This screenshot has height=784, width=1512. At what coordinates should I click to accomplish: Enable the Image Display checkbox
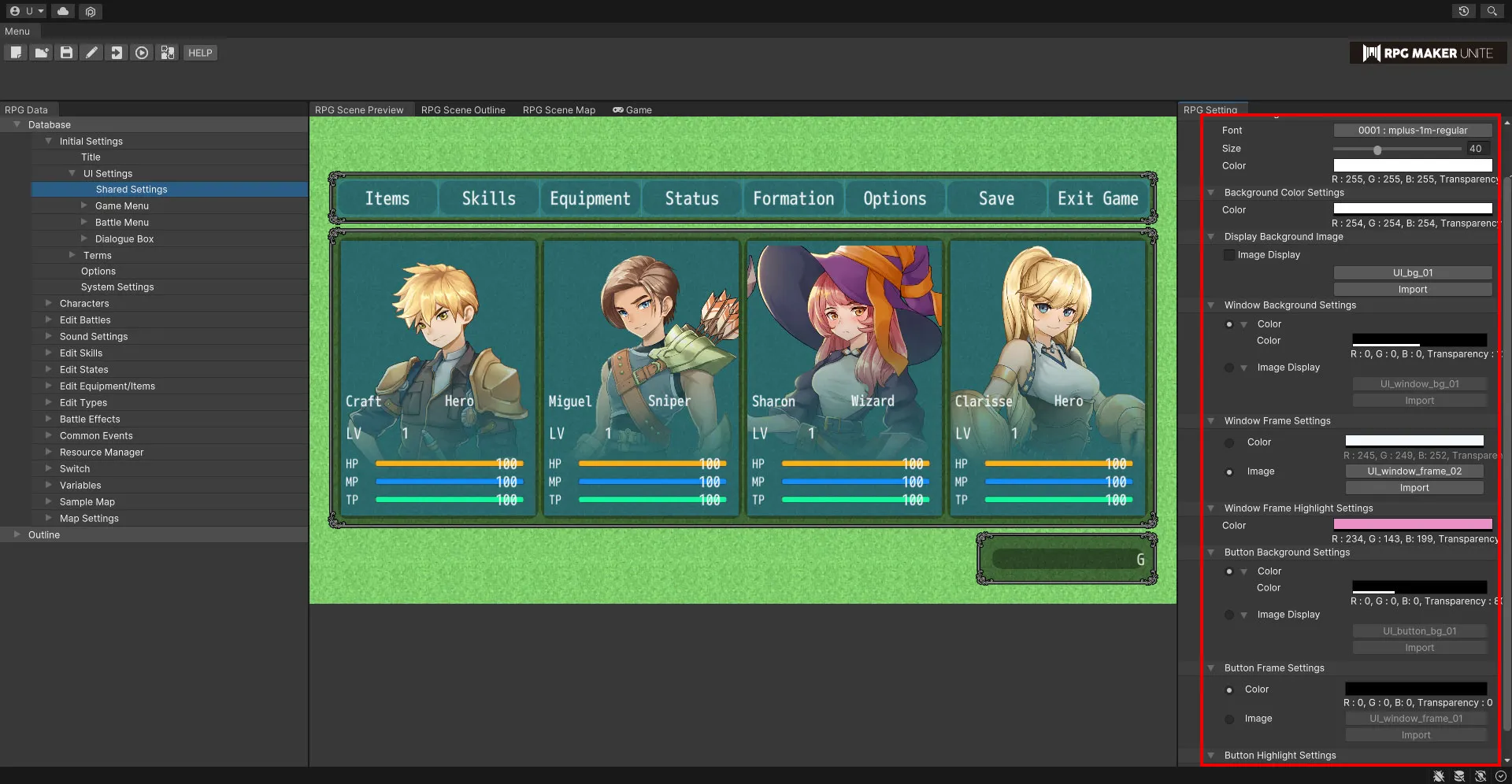(1228, 255)
